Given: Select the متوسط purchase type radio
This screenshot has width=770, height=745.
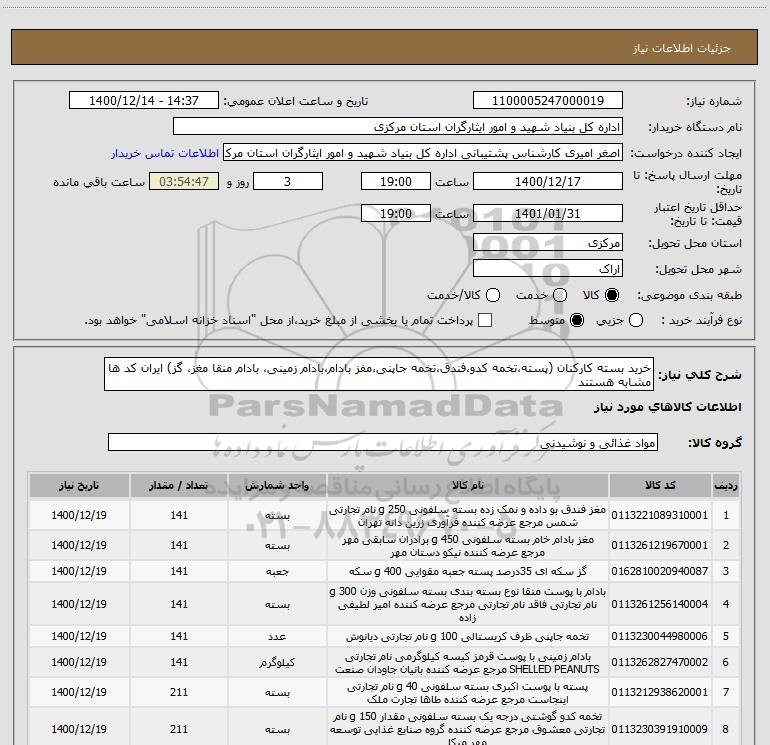Looking at the screenshot, I should point(577,320).
